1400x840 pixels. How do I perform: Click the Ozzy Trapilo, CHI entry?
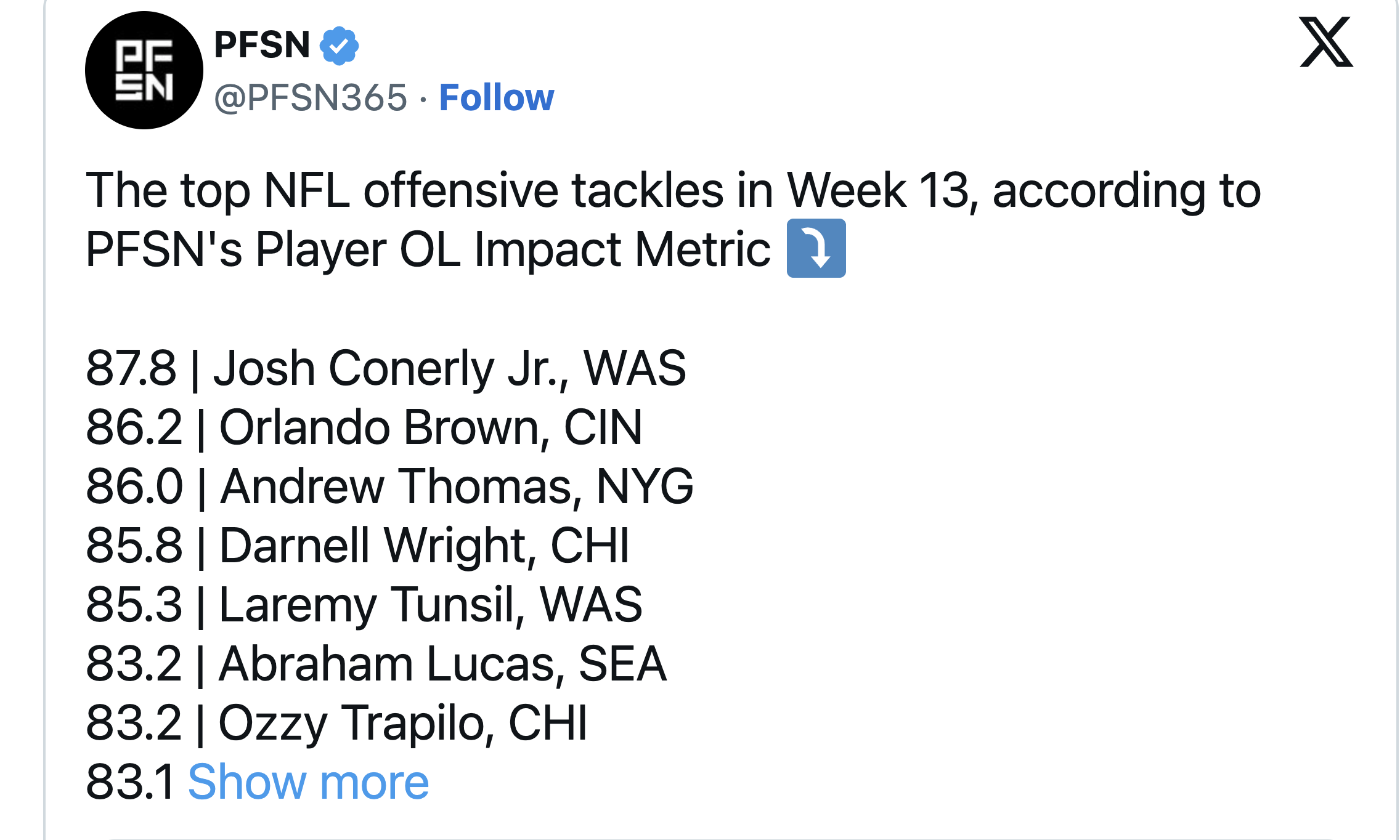(x=403, y=723)
